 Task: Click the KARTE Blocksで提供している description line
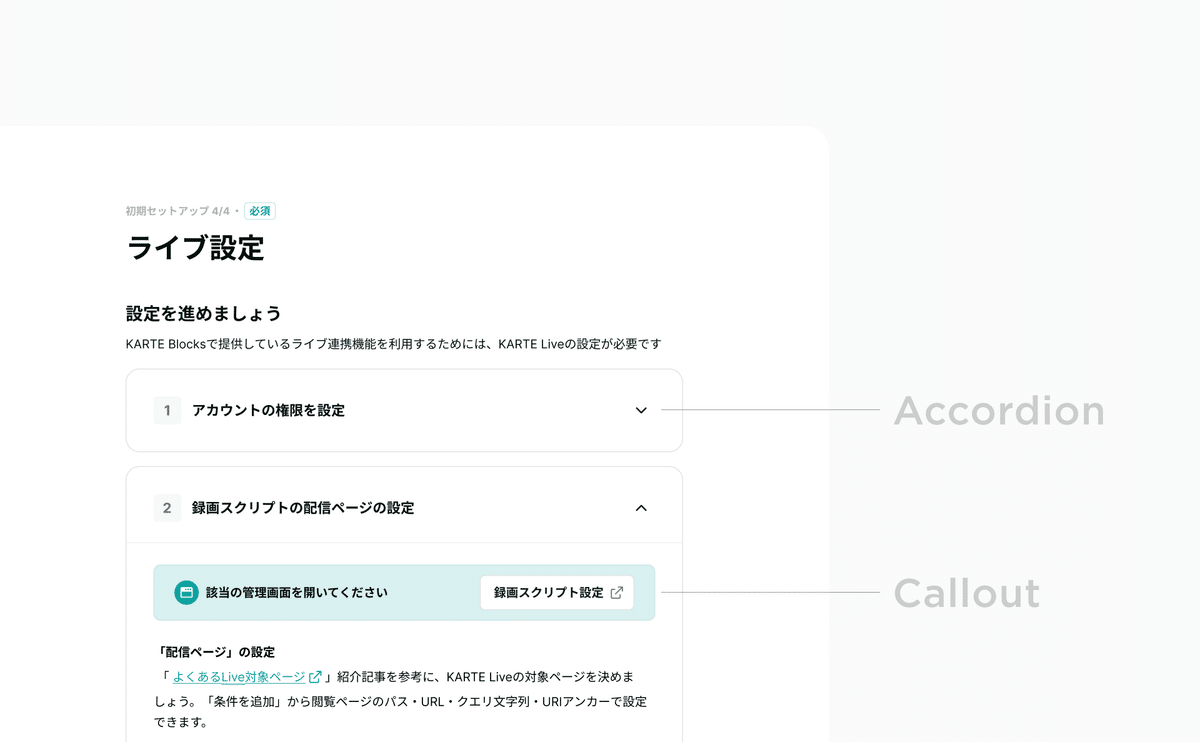[394, 344]
